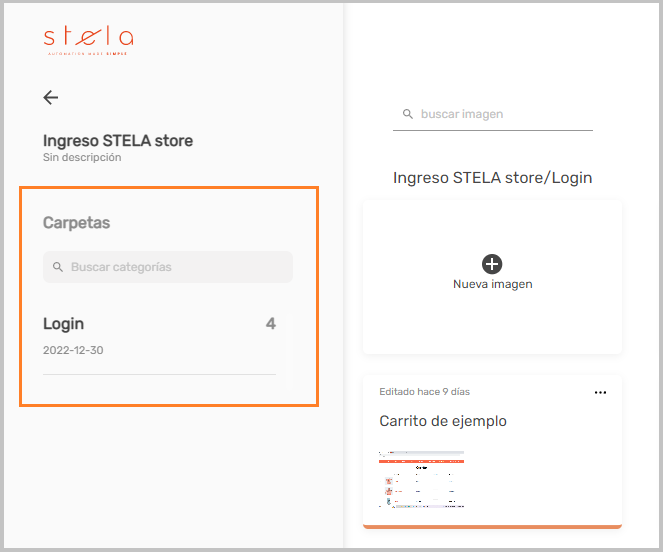Open the Carrito de ejemplo thumbnail
The width and height of the screenshot is (663, 552).
(422, 479)
